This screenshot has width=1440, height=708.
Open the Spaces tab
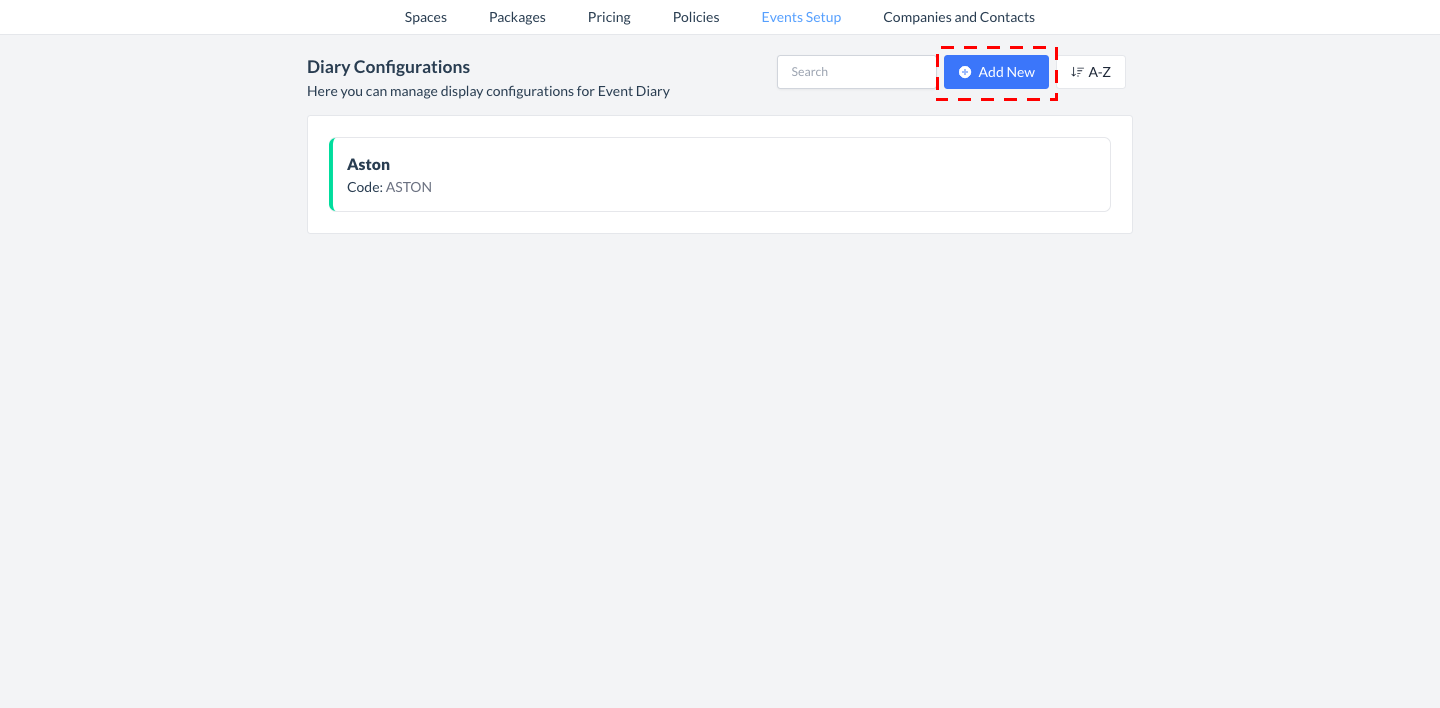coord(425,17)
